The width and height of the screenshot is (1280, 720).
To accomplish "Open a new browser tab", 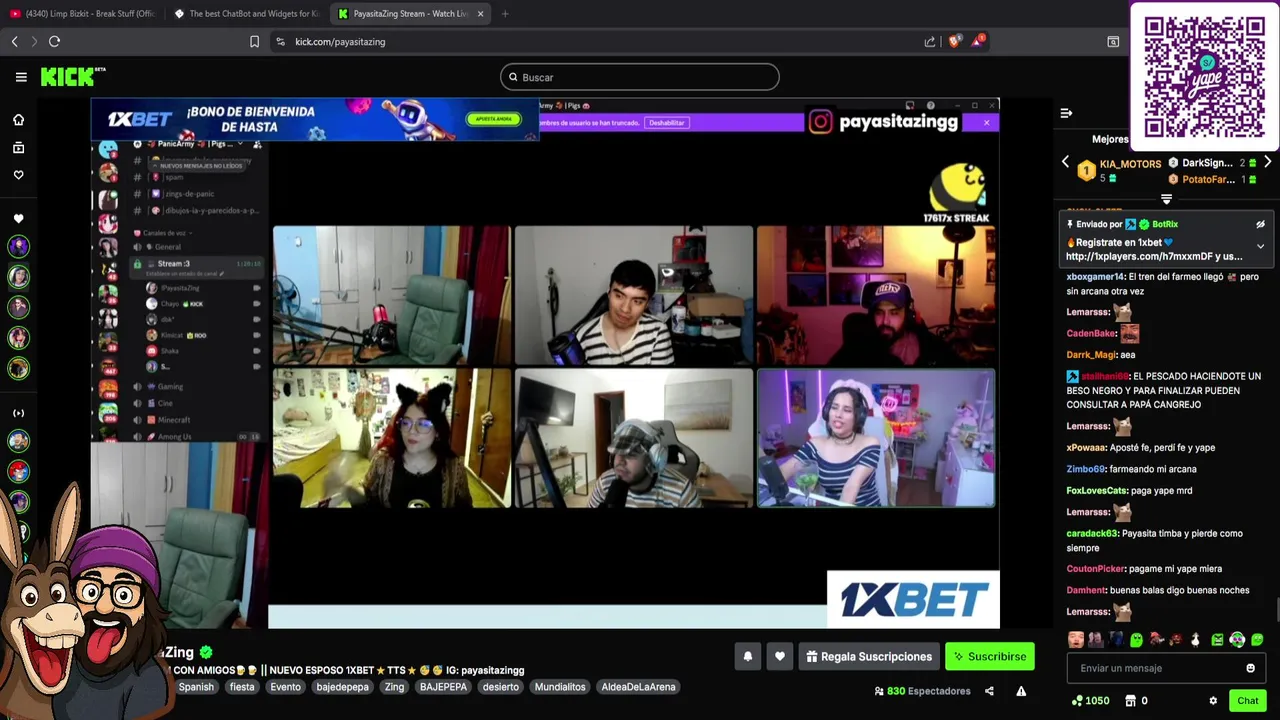I will [505, 13].
